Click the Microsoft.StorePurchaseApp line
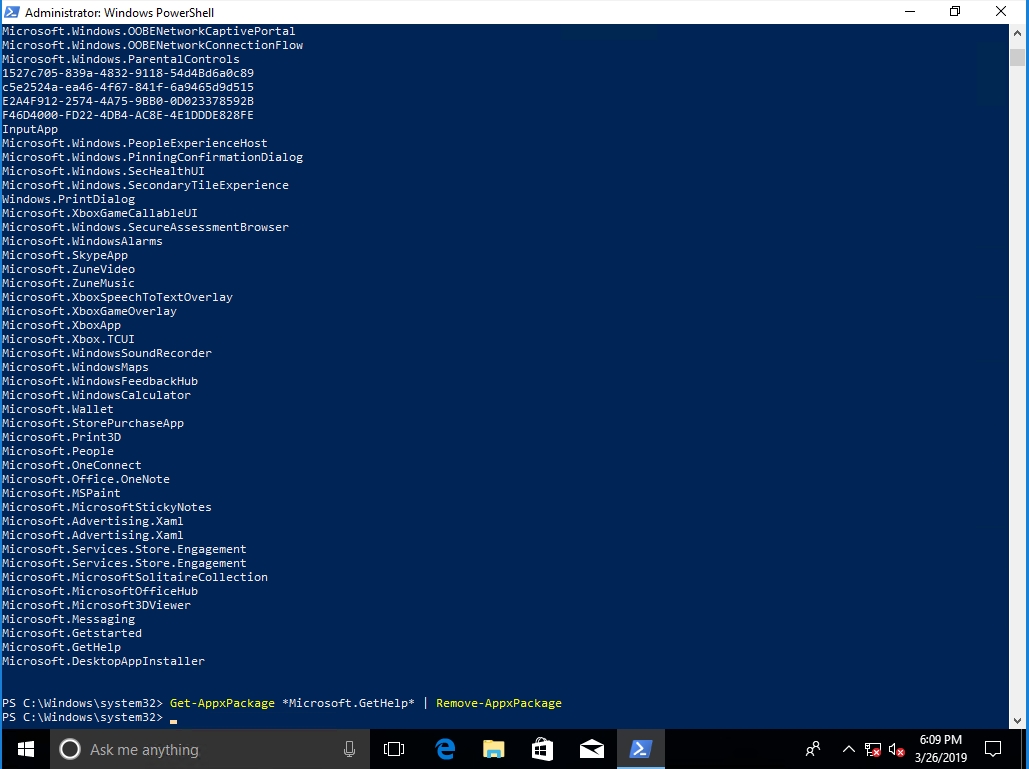Viewport: 1029px width, 769px height. [x=93, y=423]
